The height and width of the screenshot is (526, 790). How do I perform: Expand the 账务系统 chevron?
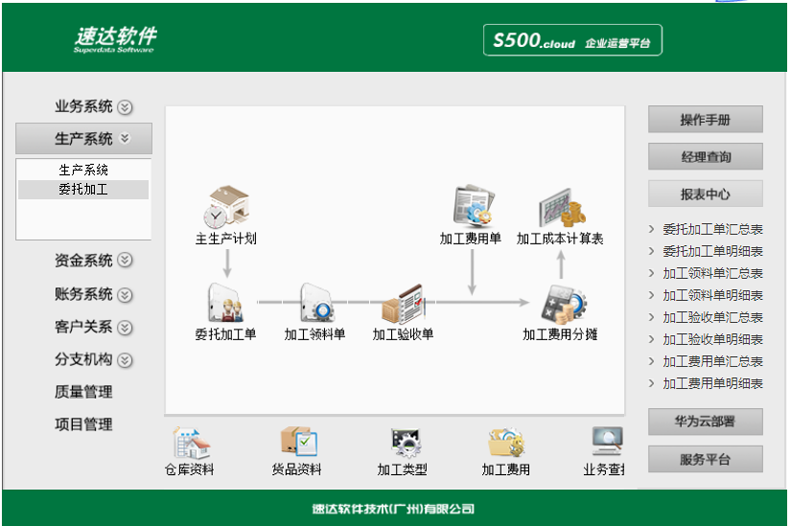125,295
